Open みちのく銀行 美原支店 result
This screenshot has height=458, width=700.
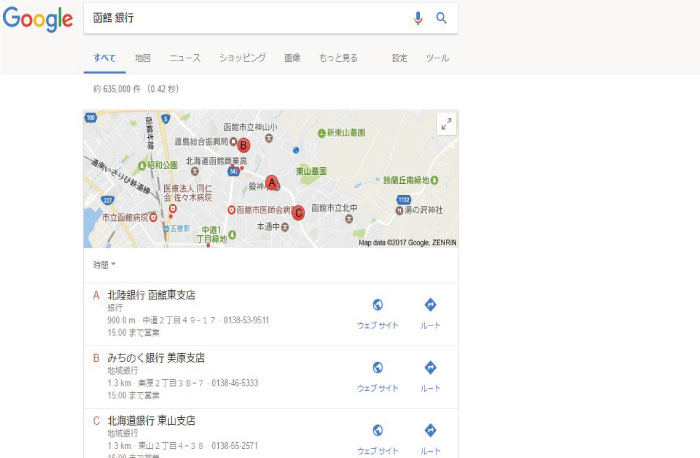point(156,358)
